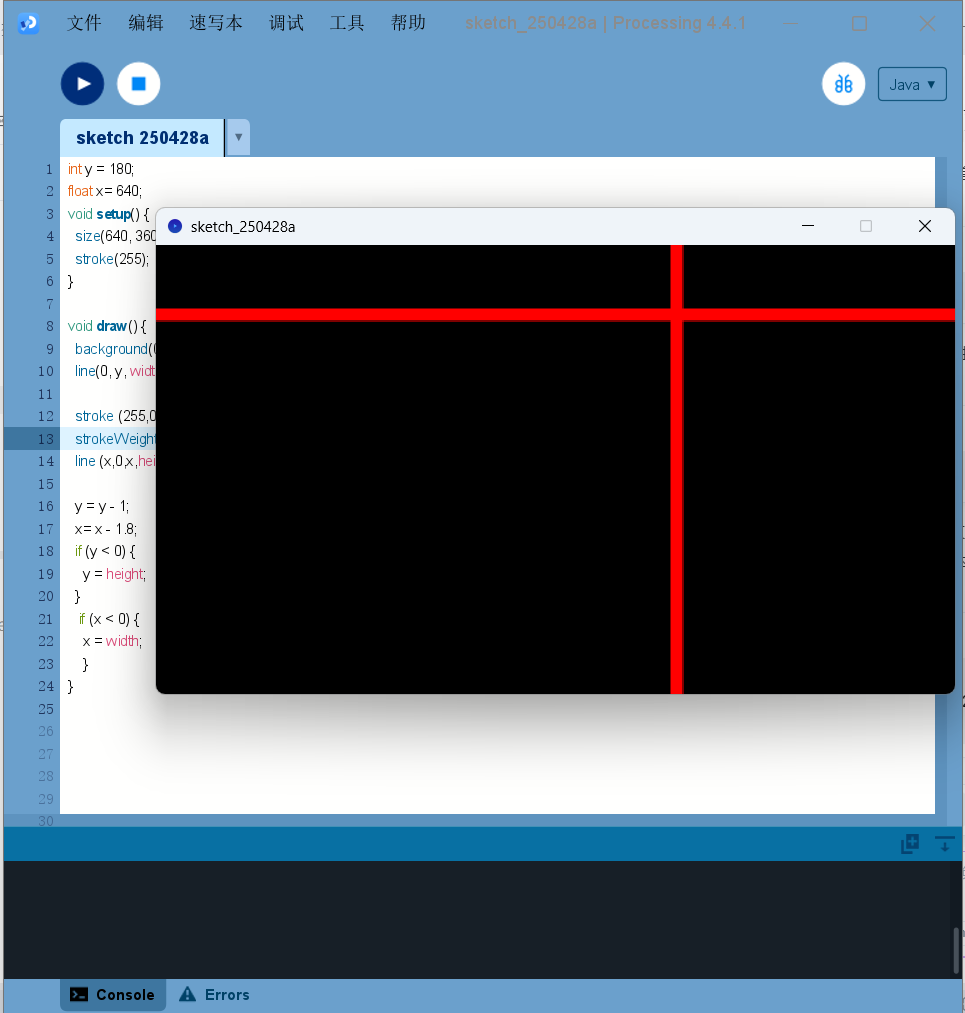Open the Java mode dropdown

(x=912, y=84)
